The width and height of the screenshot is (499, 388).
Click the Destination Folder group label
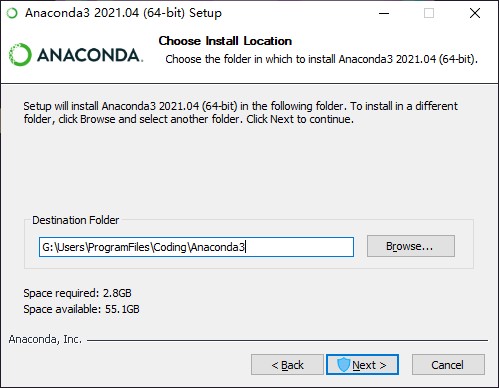click(76, 220)
